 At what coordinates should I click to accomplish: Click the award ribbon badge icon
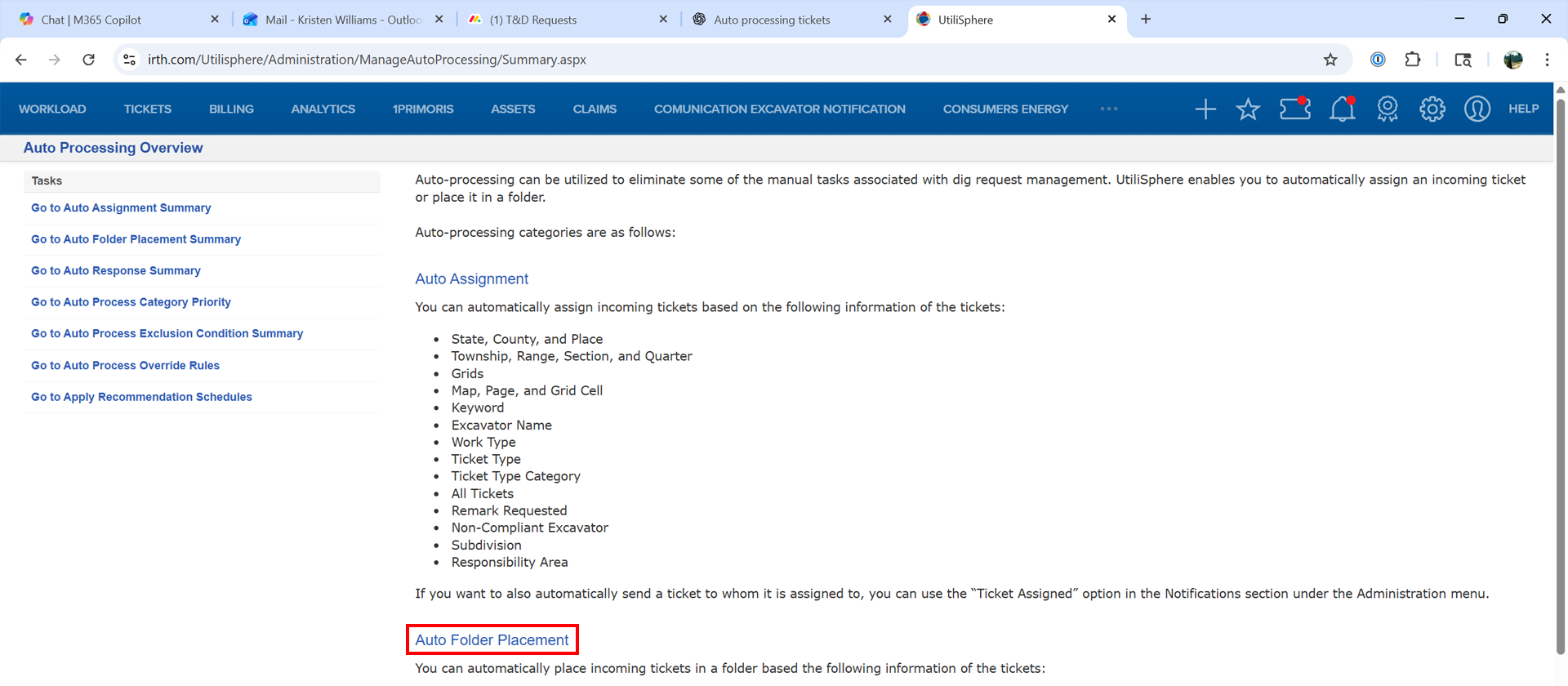(1388, 109)
